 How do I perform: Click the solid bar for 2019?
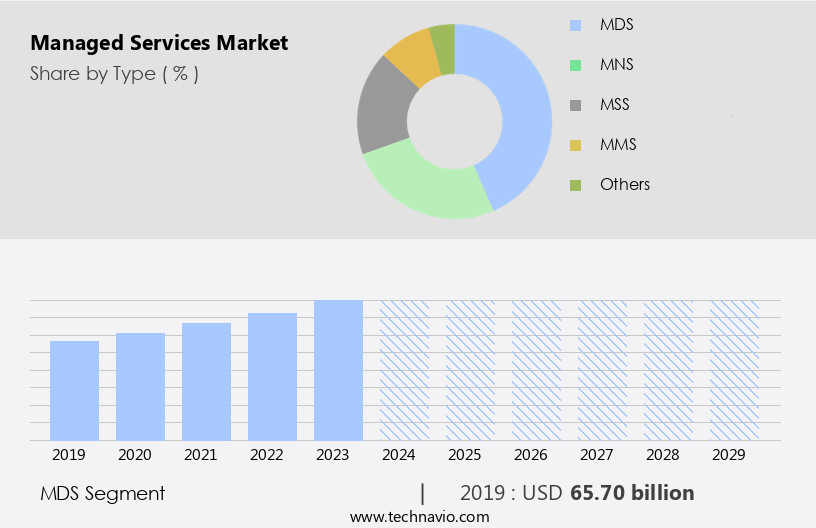click(x=74, y=390)
